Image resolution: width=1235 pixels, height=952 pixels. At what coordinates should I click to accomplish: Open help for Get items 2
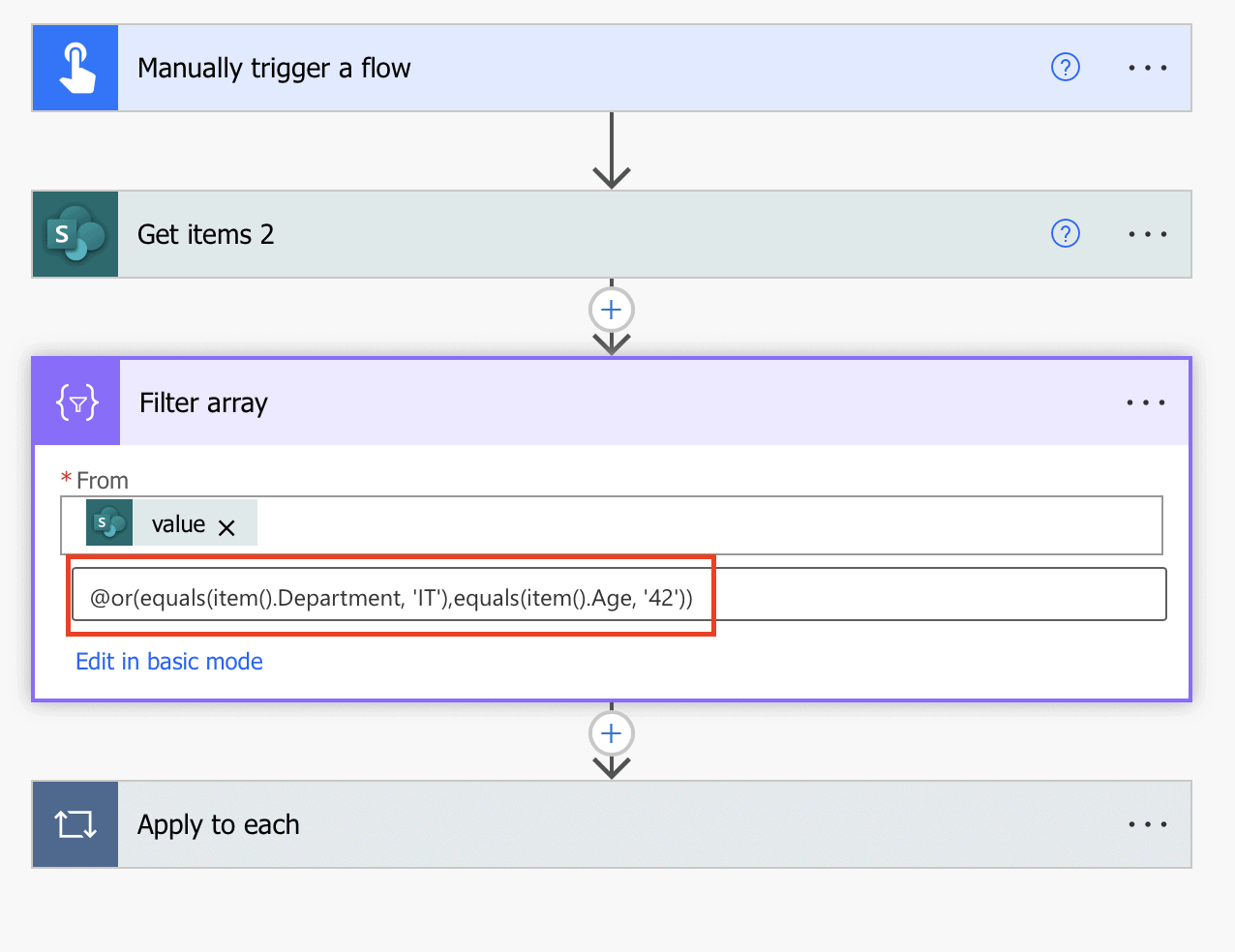coord(1065,233)
